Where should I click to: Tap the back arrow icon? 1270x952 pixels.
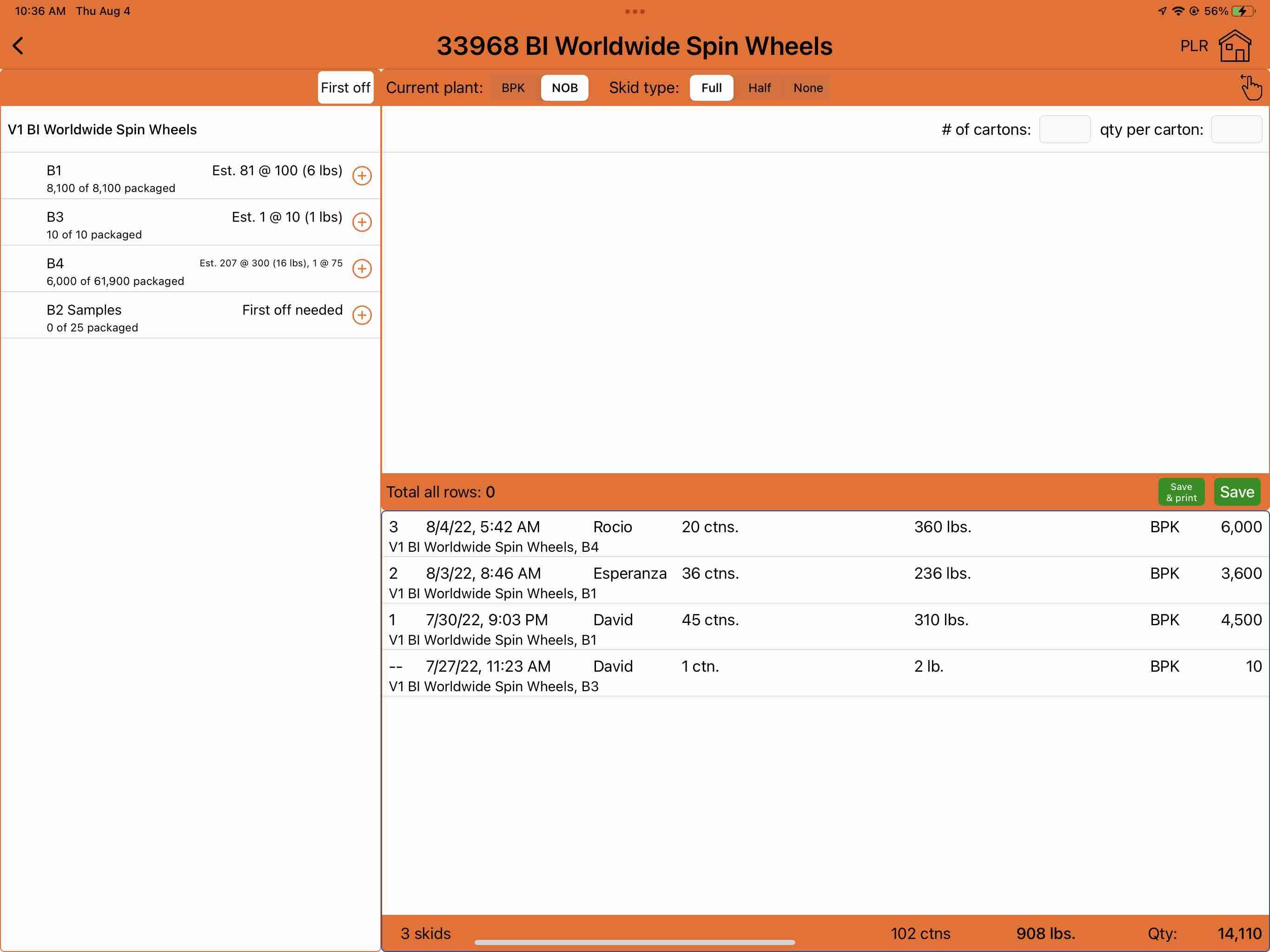[x=19, y=46]
